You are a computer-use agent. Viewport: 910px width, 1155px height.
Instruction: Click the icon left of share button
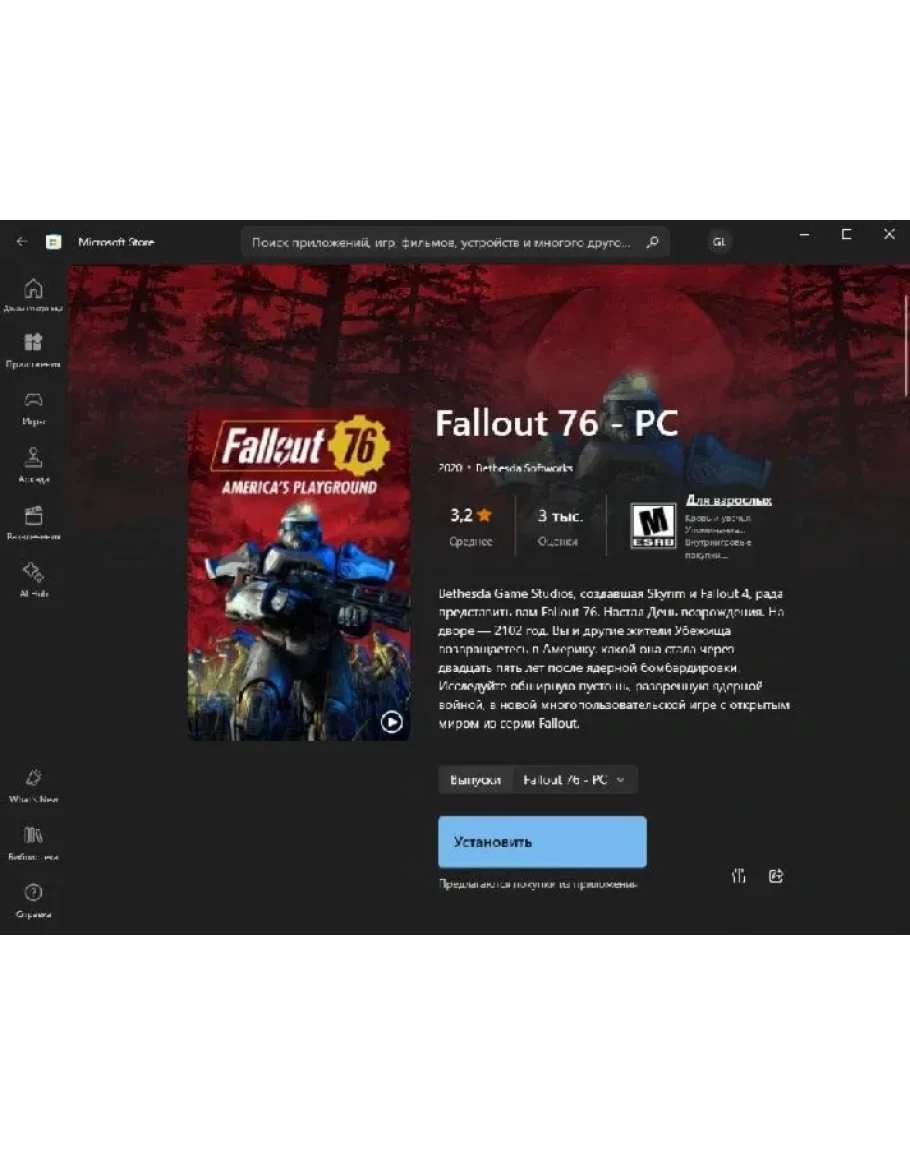739,876
